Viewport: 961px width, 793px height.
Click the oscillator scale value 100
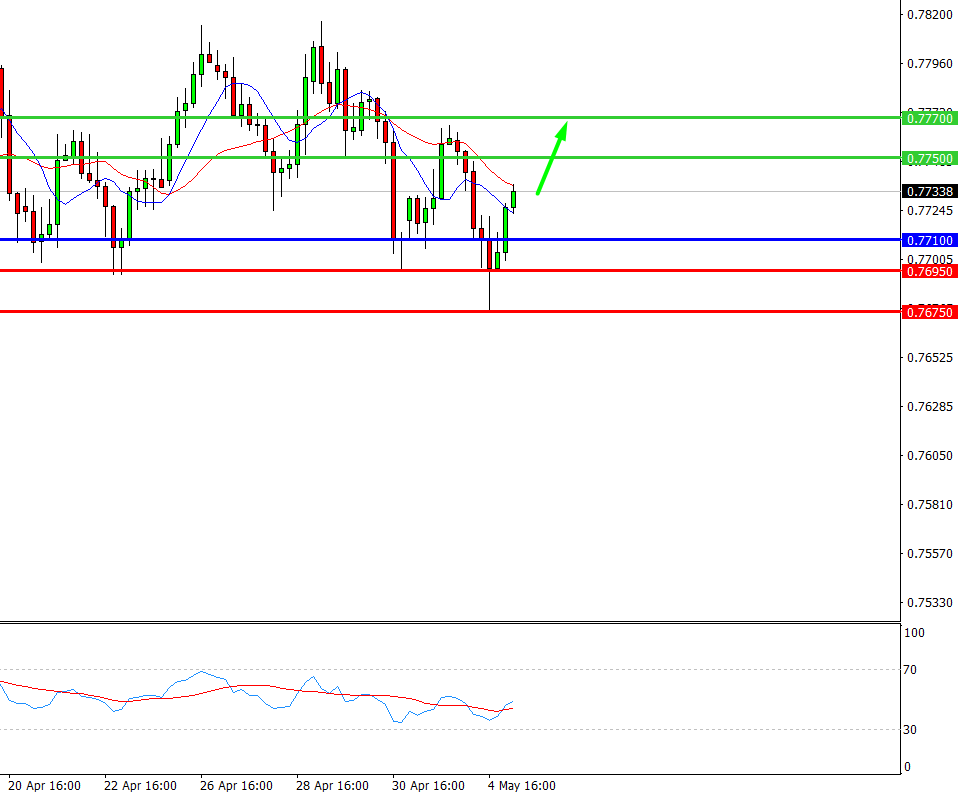click(x=914, y=633)
